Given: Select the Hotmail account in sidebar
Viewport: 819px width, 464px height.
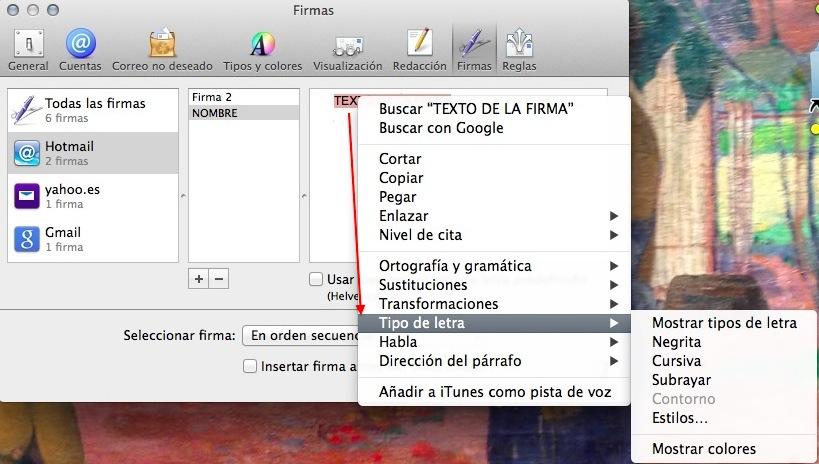Looking at the screenshot, I should [x=92, y=153].
